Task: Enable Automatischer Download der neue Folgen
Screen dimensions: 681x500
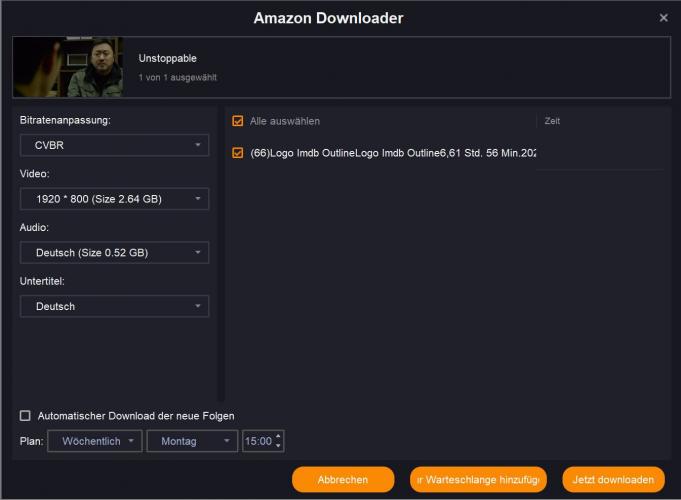Action: [25, 416]
